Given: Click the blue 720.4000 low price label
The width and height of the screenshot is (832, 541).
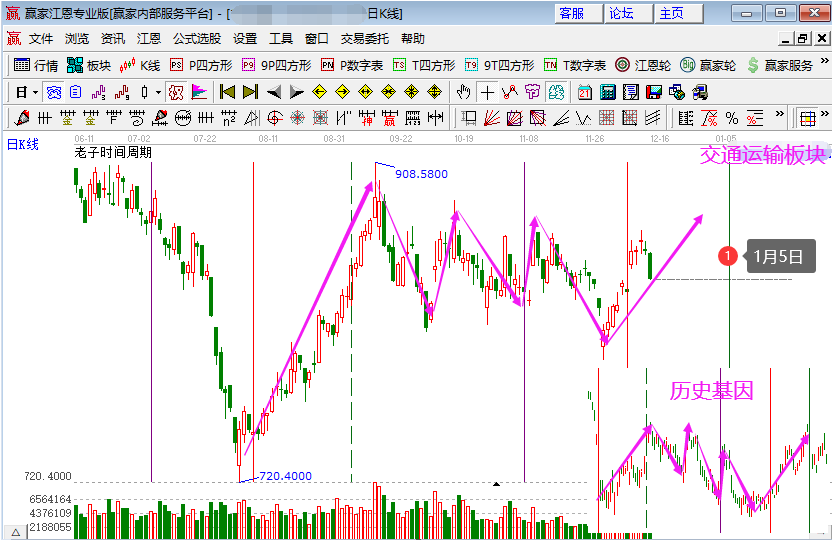Looking at the screenshot, I should click(x=285, y=476).
